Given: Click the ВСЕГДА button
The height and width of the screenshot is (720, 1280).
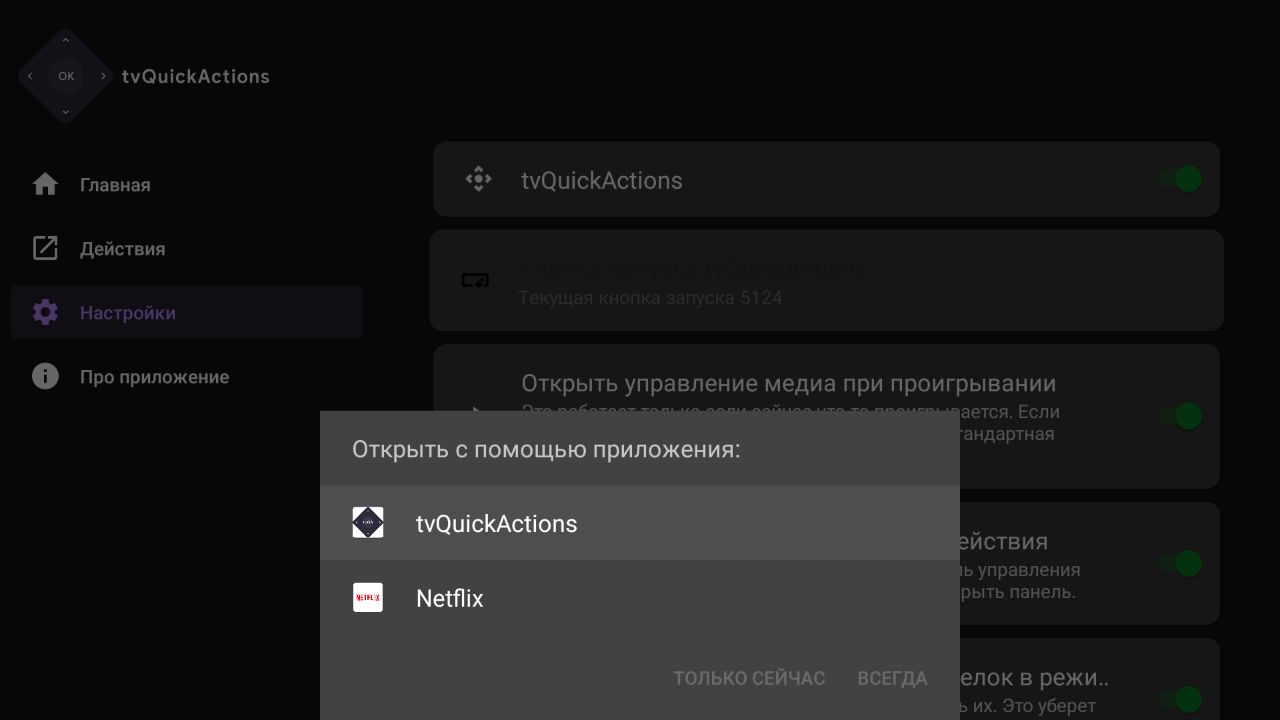Looking at the screenshot, I should pyautogui.click(x=892, y=678).
